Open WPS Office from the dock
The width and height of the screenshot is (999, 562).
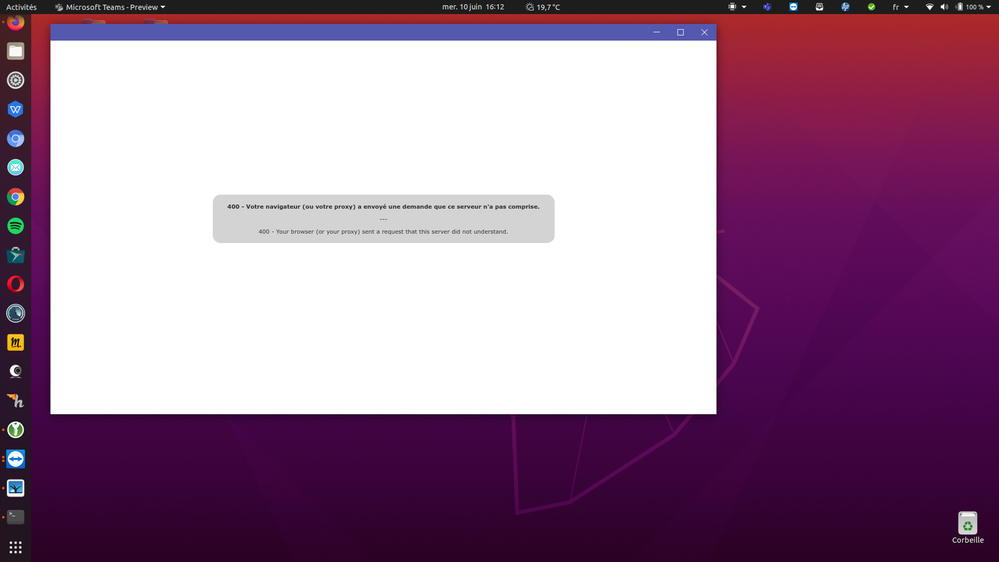tap(15, 110)
